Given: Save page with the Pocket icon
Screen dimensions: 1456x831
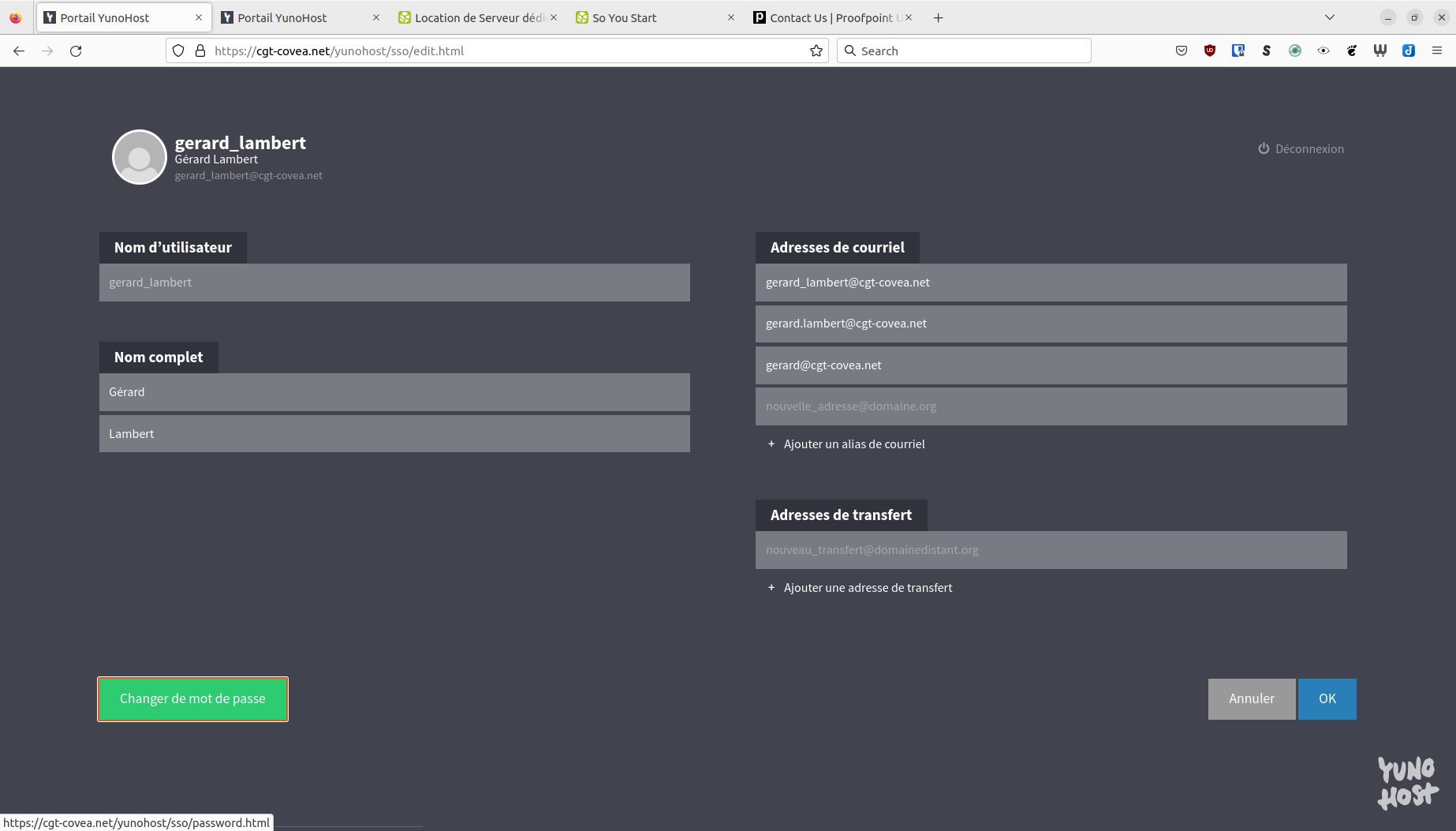Looking at the screenshot, I should (1181, 51).
